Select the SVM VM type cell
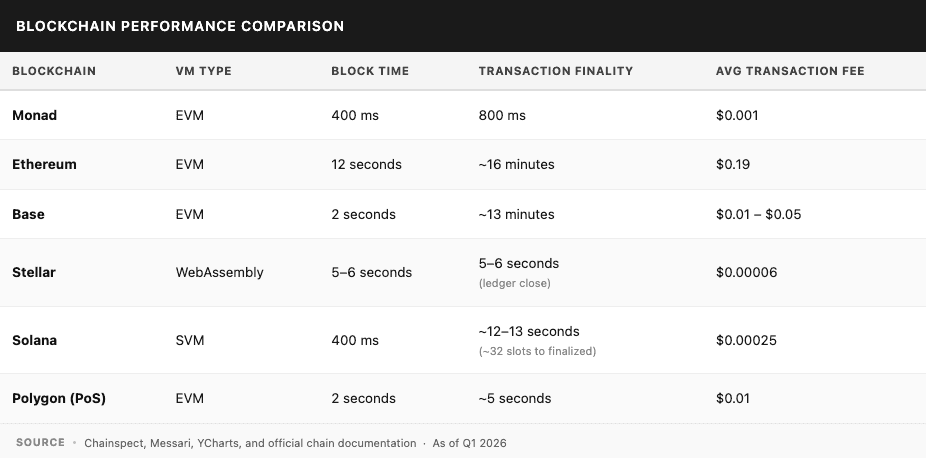 pos(190,340)
